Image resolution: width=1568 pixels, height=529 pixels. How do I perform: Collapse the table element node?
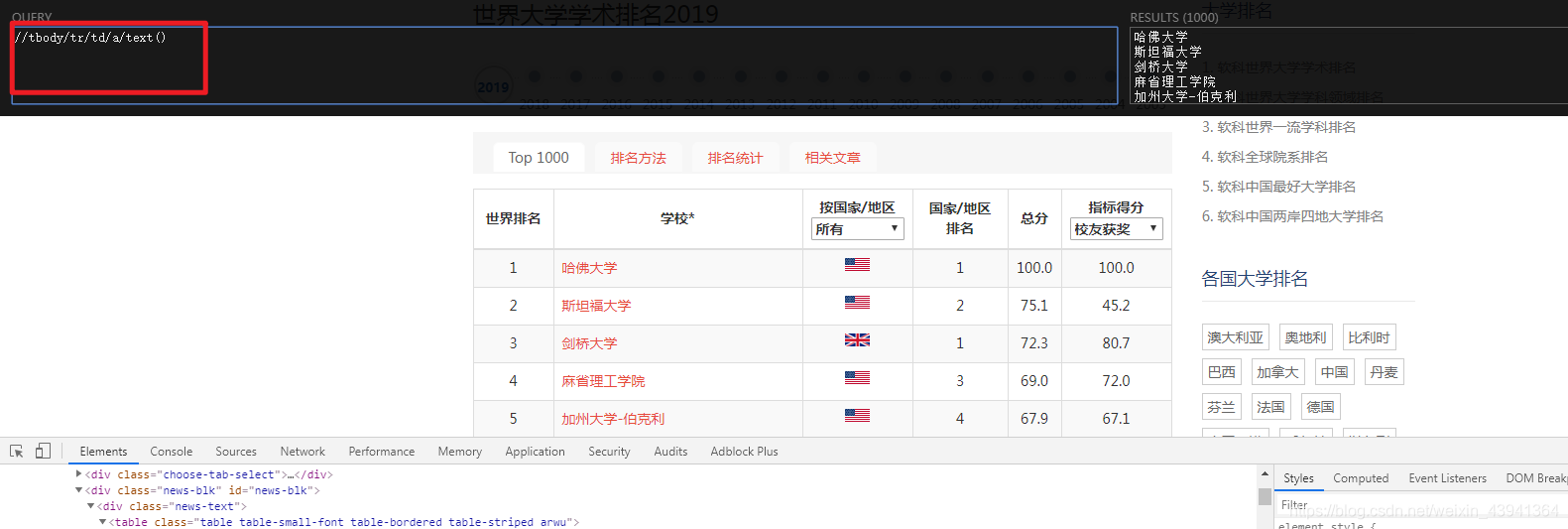(x=102, y=522)
